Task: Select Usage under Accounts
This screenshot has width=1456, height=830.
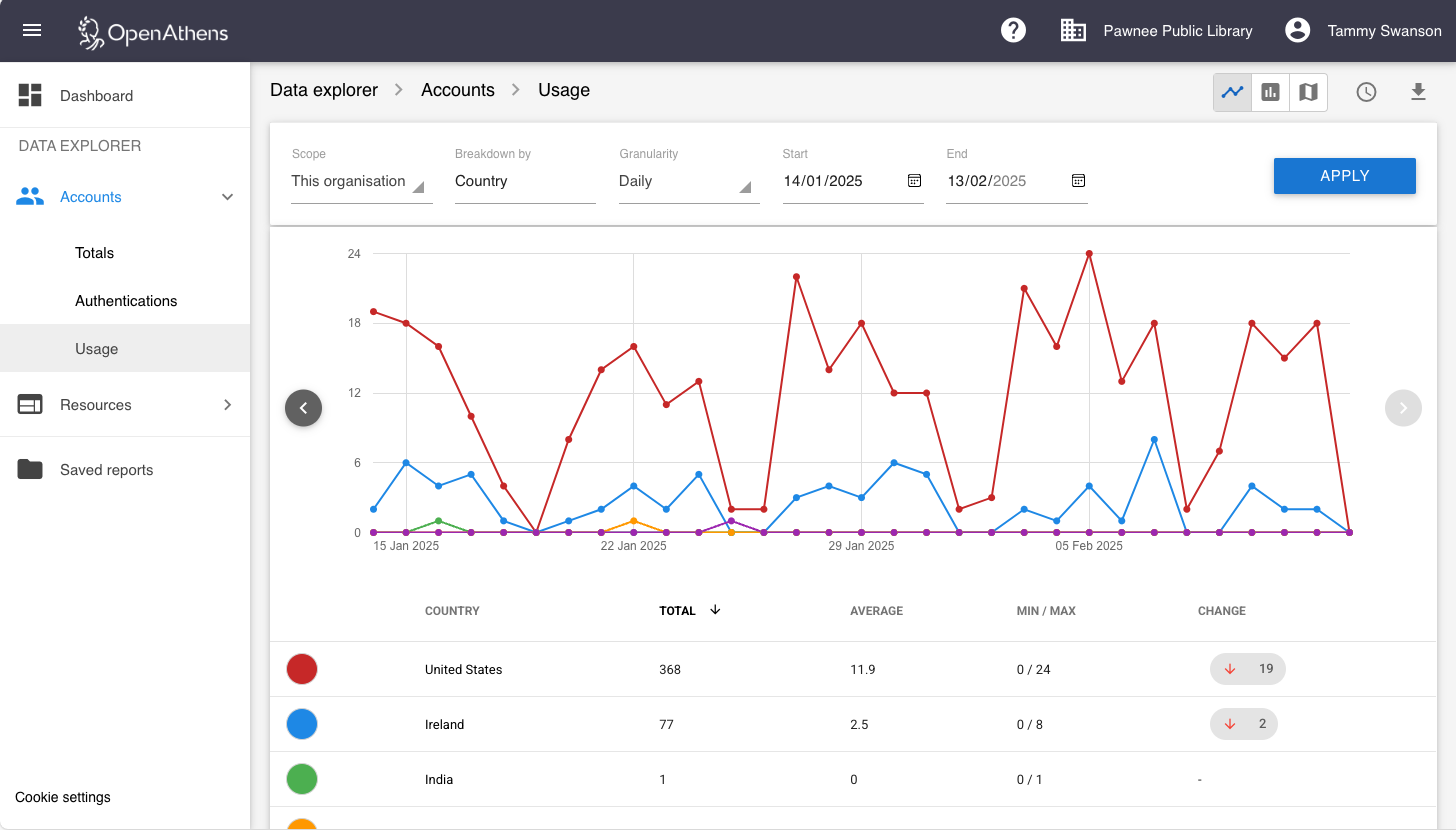Action: [96, 348]
